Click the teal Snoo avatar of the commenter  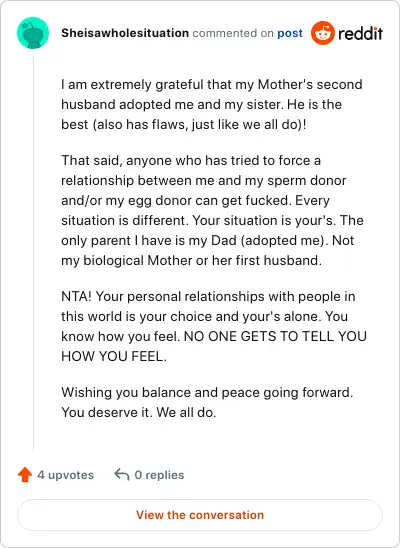point(33,33)
